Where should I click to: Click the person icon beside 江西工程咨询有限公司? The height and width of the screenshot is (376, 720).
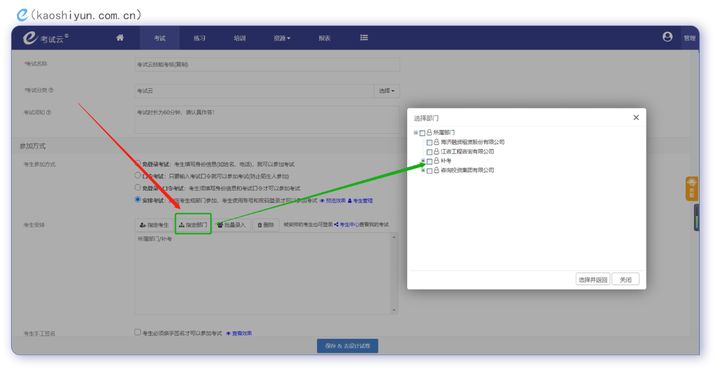tap(436, 151)
